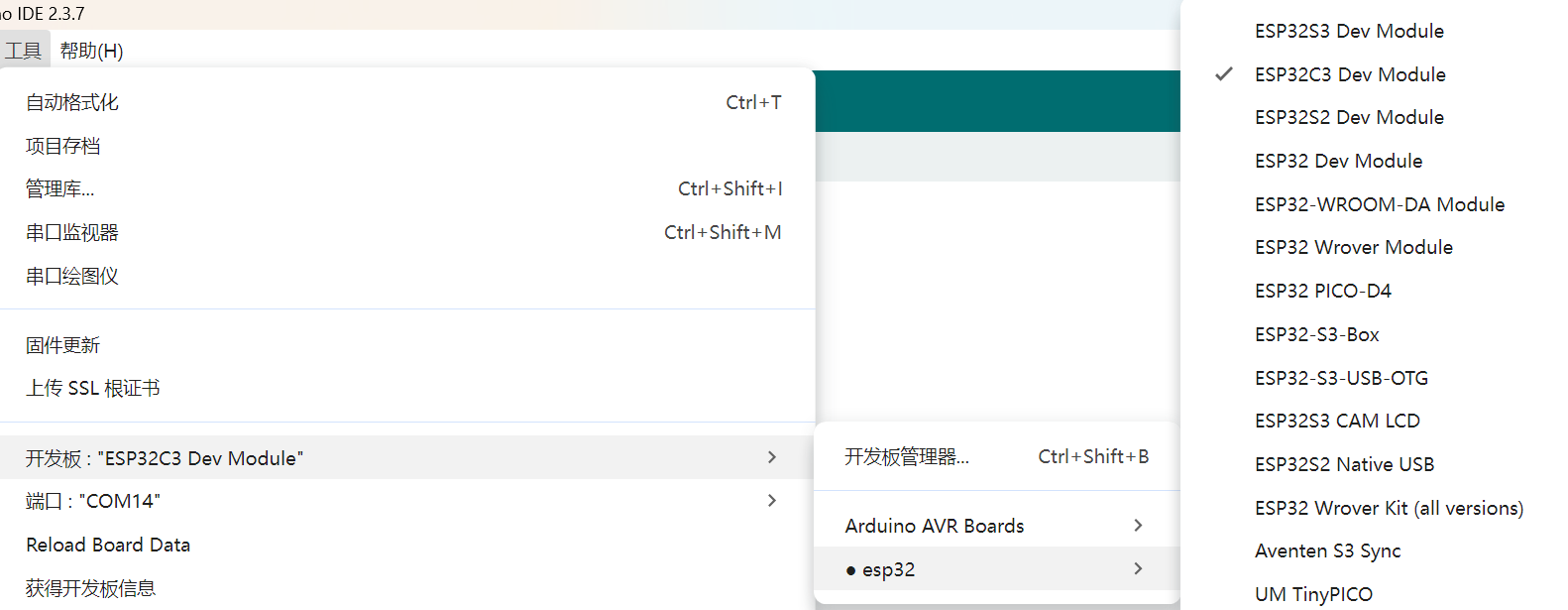The height and width of the screenshot is (610, 1568).
Task: Pick ESP32 Wrover Kit (all versions)
Action: tap(1375, 508)
